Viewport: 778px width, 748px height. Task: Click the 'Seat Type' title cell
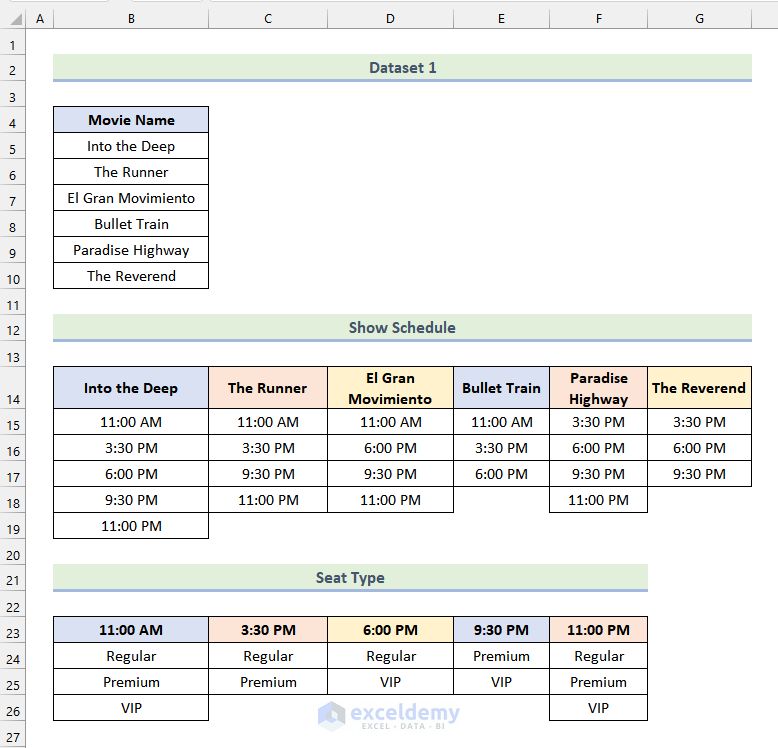pos(350,577)
